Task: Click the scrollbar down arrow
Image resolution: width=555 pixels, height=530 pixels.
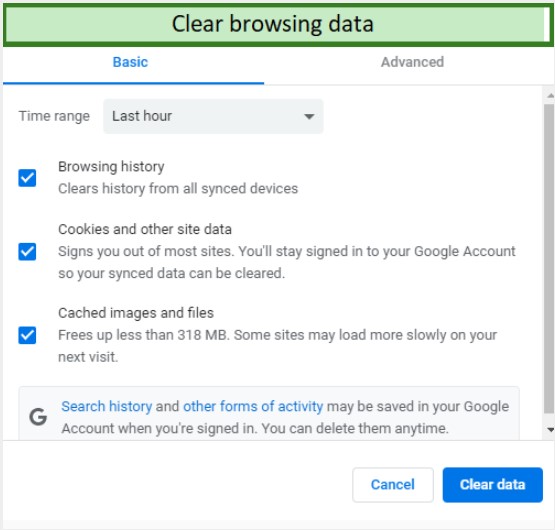Action: 550,430
